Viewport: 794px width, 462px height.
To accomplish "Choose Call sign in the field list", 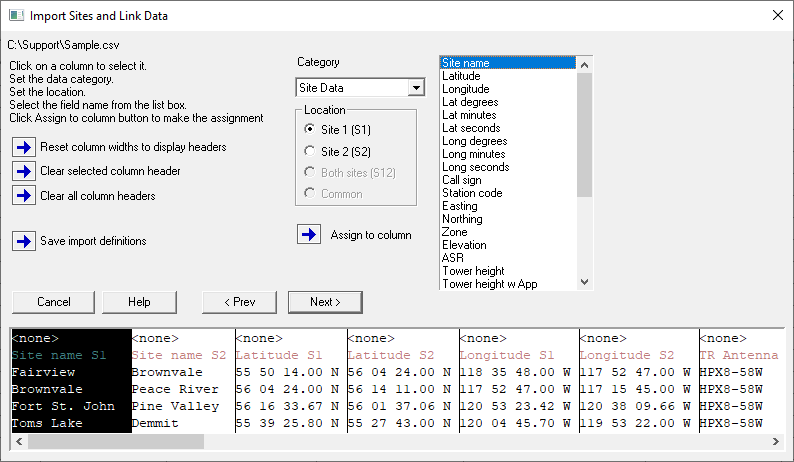I will pos(464,180).
